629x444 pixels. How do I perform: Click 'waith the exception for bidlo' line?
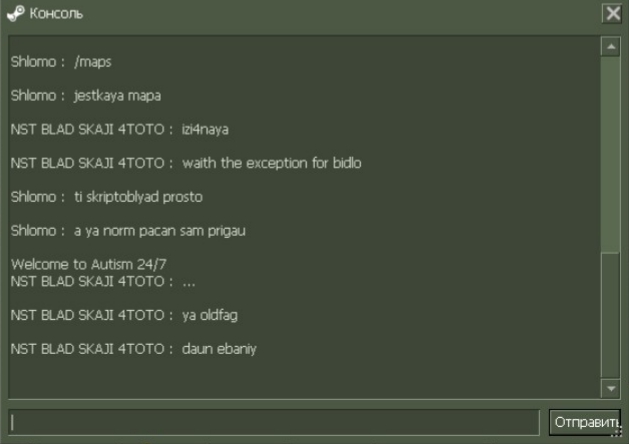[x=186, y=163]
